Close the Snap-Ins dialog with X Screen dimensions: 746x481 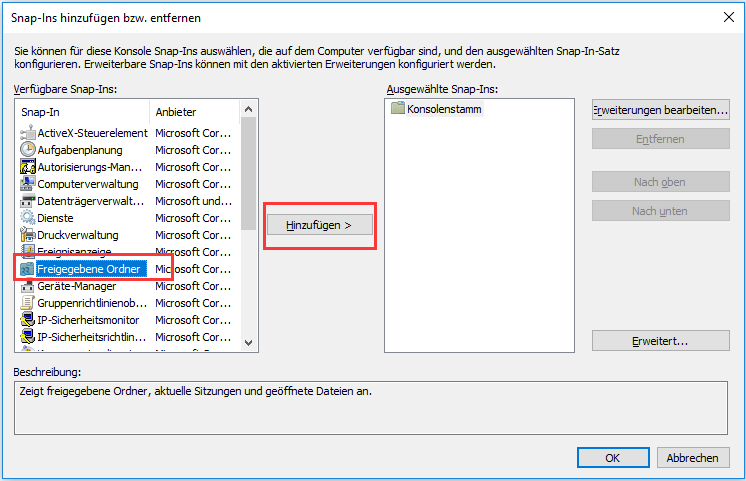728,18
